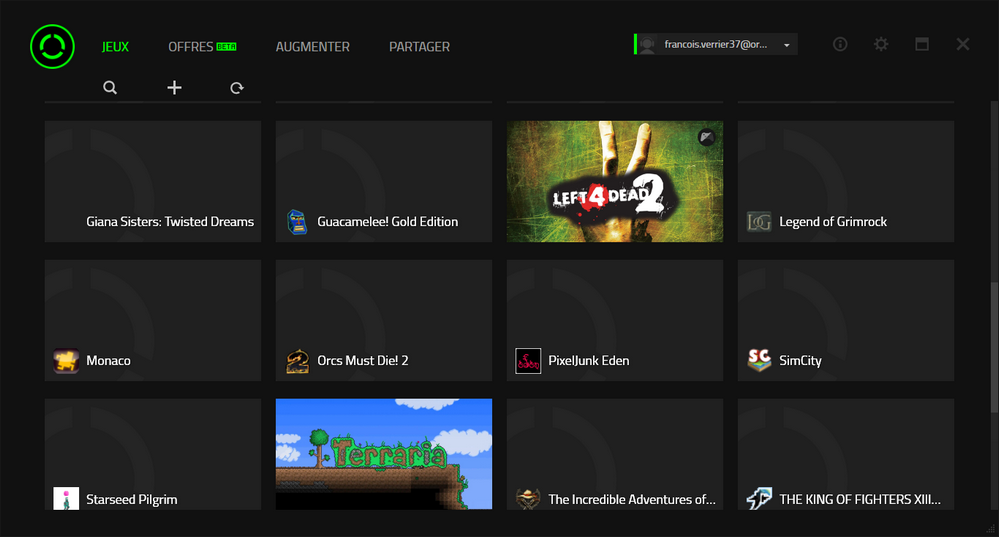
Task: Open the search games magnifier icon
Action: [110, 88]
